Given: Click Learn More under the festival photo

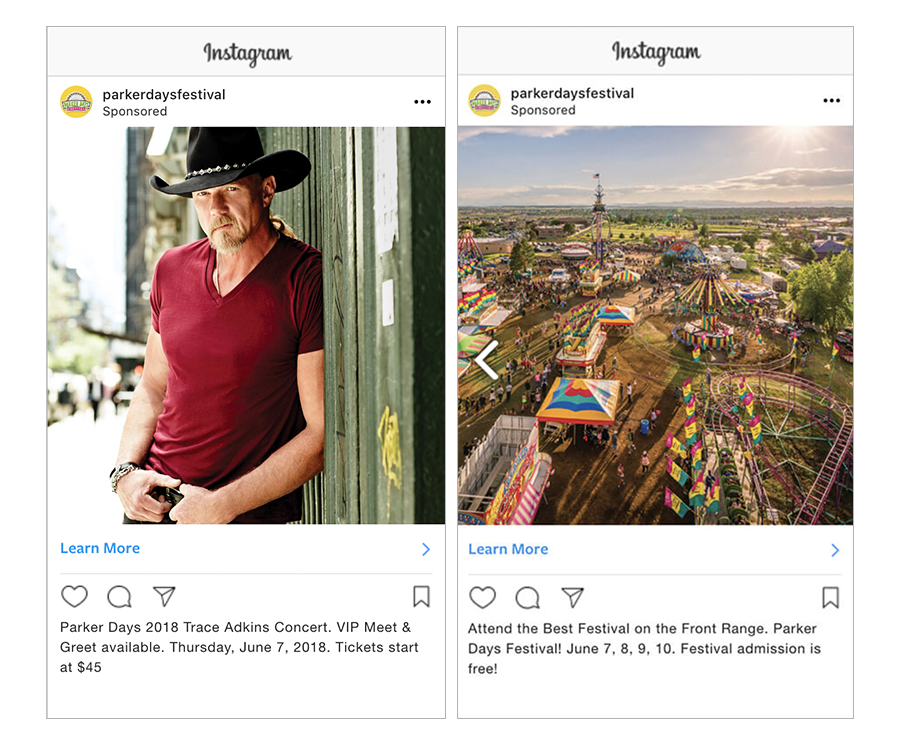Looking at the screenshot, I should tap(508, 549).
